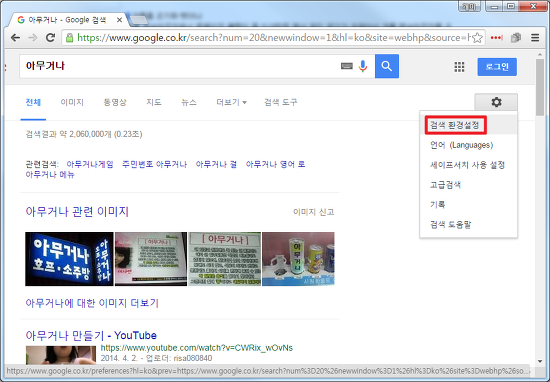The height and width of the screenshot is (382, 550).
Task: Start voice search with the microphone icon
Action: (363, 66)
